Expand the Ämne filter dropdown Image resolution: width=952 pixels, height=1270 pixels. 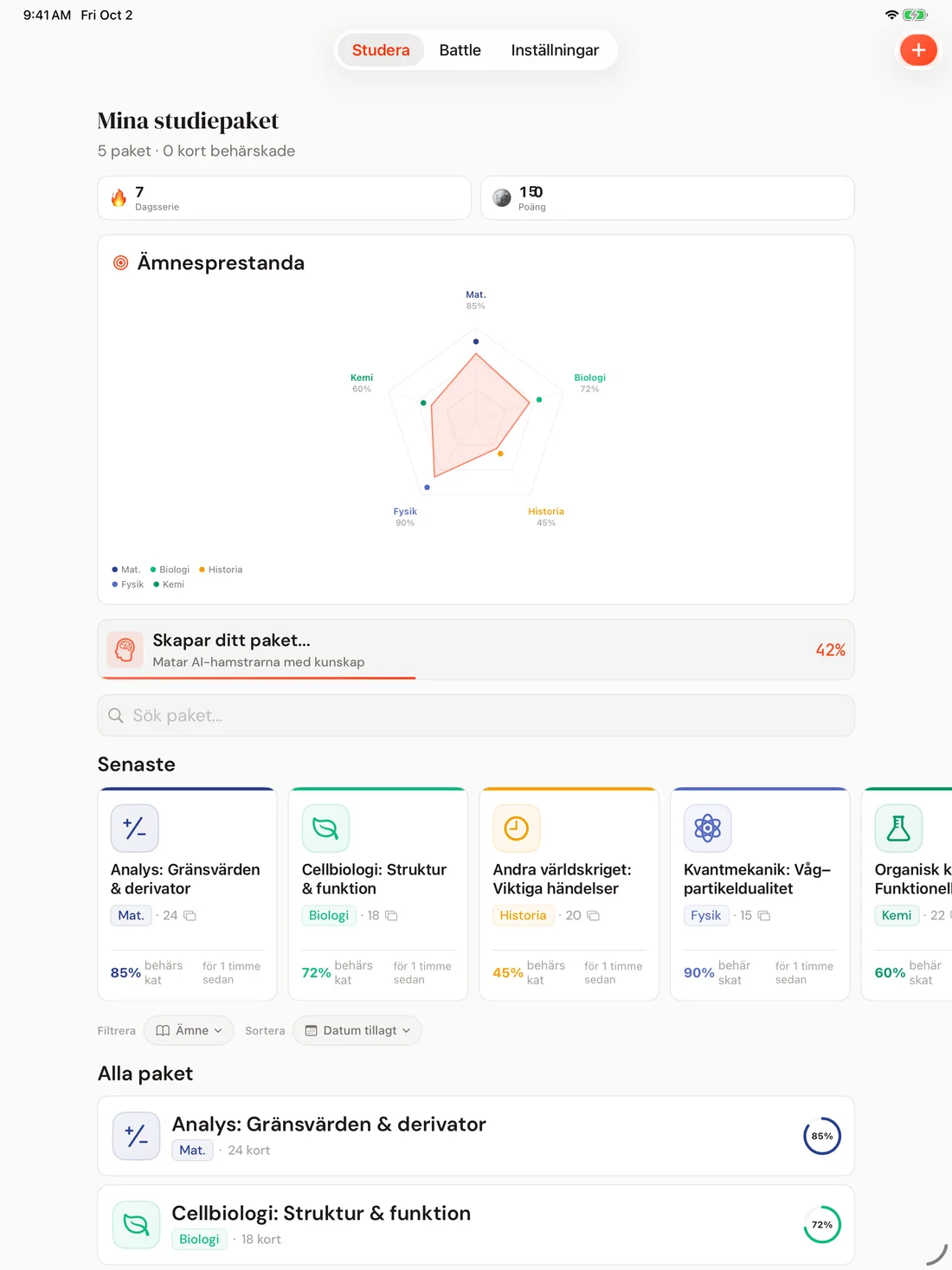(189, 1030)
